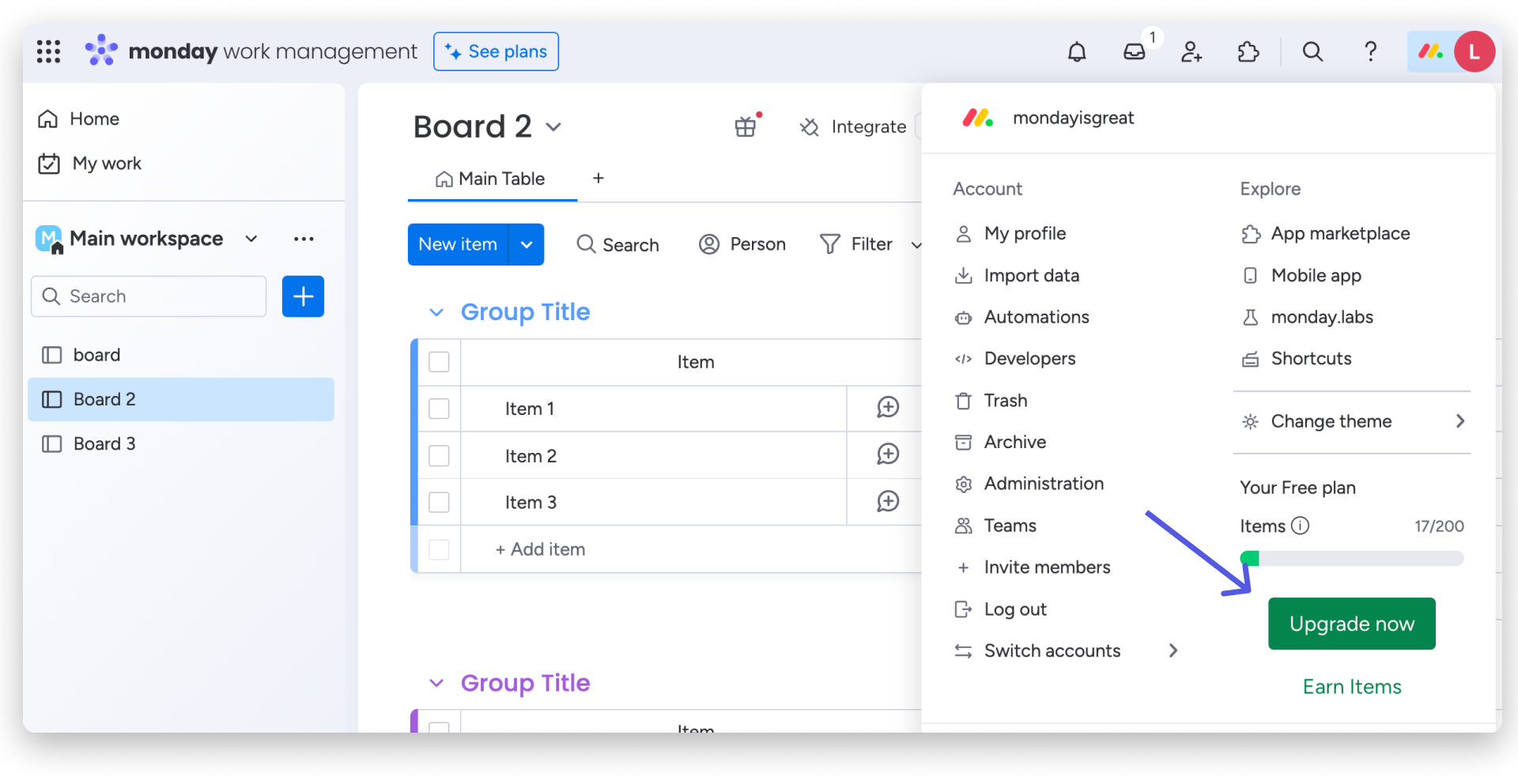Open the nine-dot apps switcher grid
Image resolution: width=1518 pixels, height=784 pixels.
48,52
